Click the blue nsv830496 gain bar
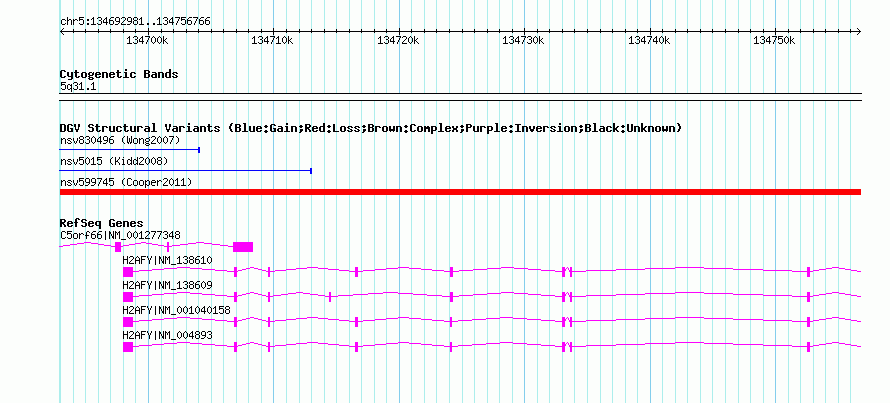 coord(129,150)
